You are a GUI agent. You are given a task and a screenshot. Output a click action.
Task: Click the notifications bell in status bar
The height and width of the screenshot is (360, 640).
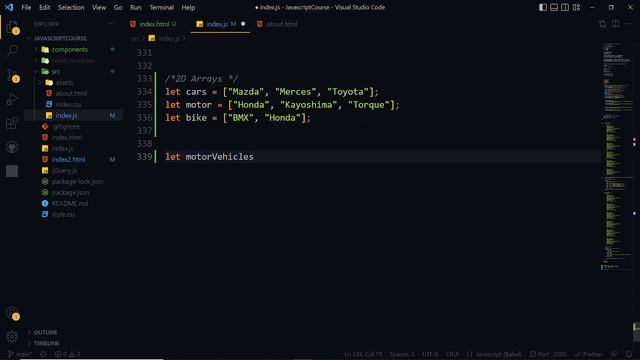pos(629,354)
